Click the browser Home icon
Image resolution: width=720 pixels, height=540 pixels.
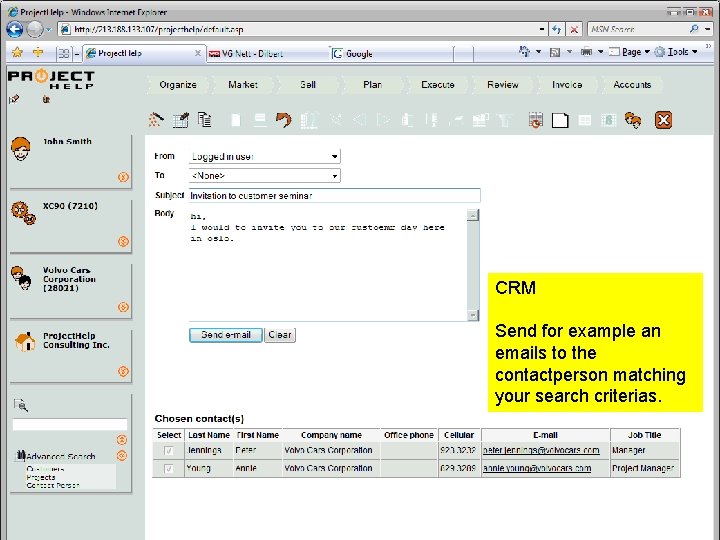(x=524, y=51)
